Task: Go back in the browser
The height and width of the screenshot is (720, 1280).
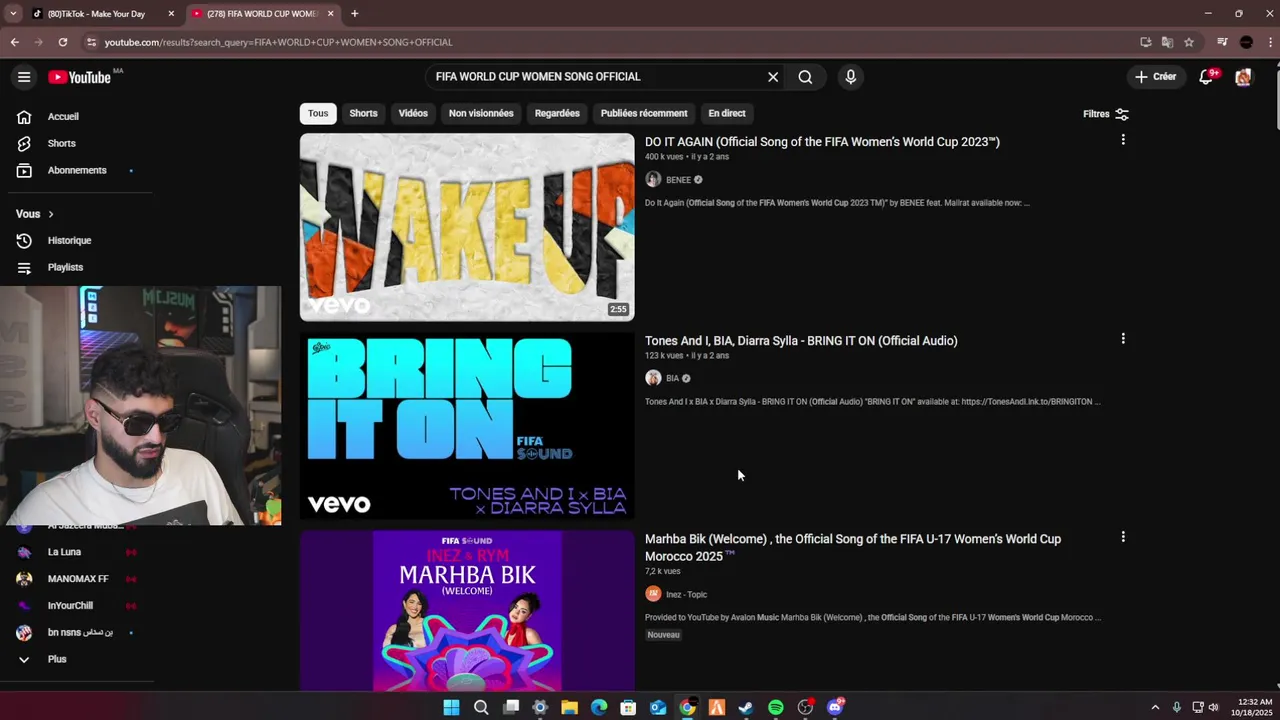Action: 14,42
